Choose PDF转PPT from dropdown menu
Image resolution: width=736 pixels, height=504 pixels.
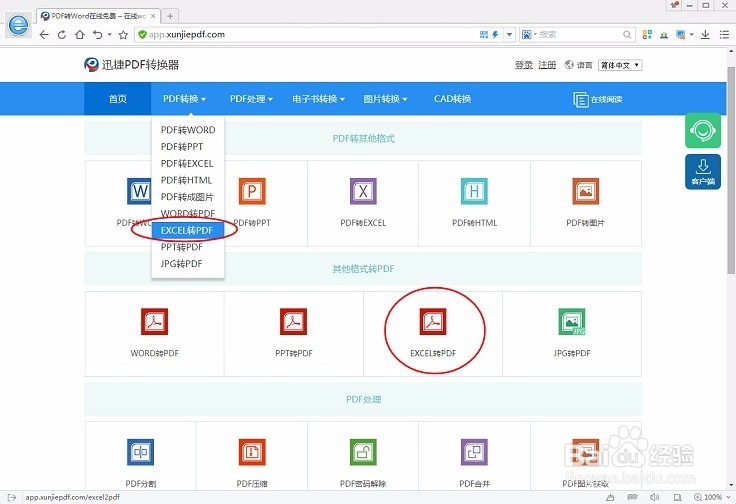point(188,147)
